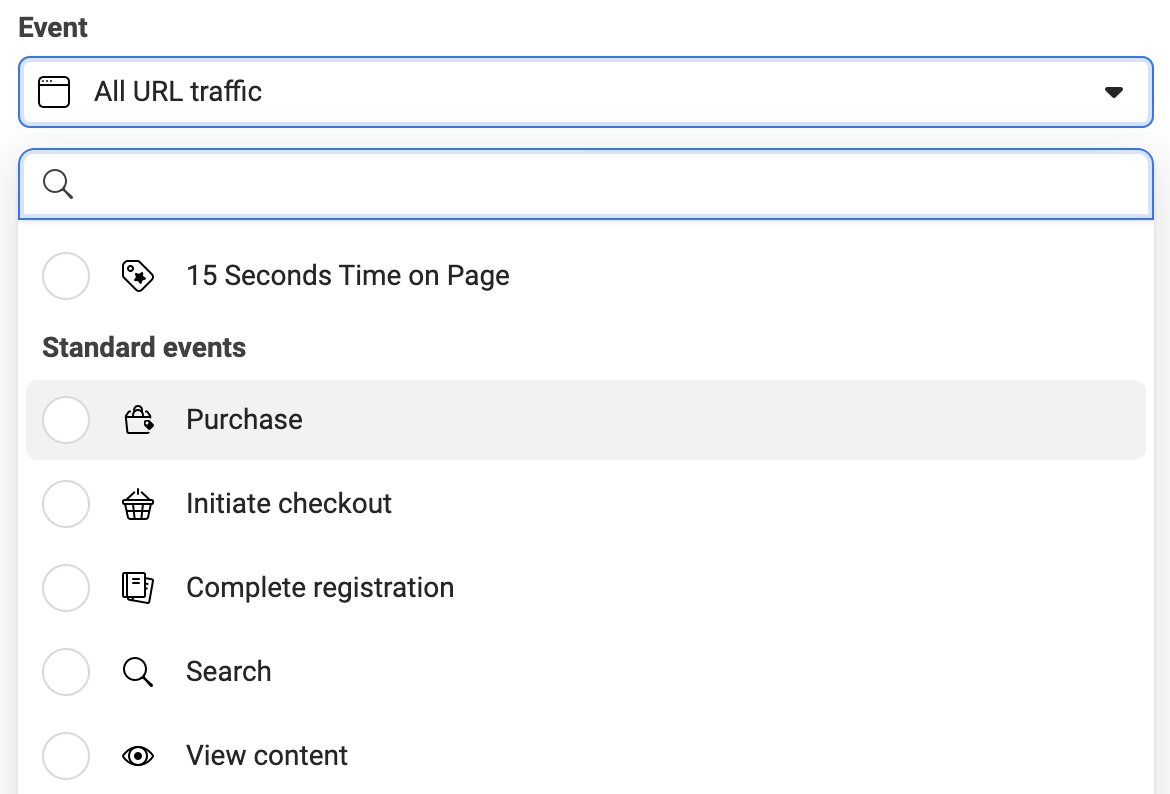Expand the Event dropdown field
Screen dimensions: 1170x794
(x=585, y=91)
